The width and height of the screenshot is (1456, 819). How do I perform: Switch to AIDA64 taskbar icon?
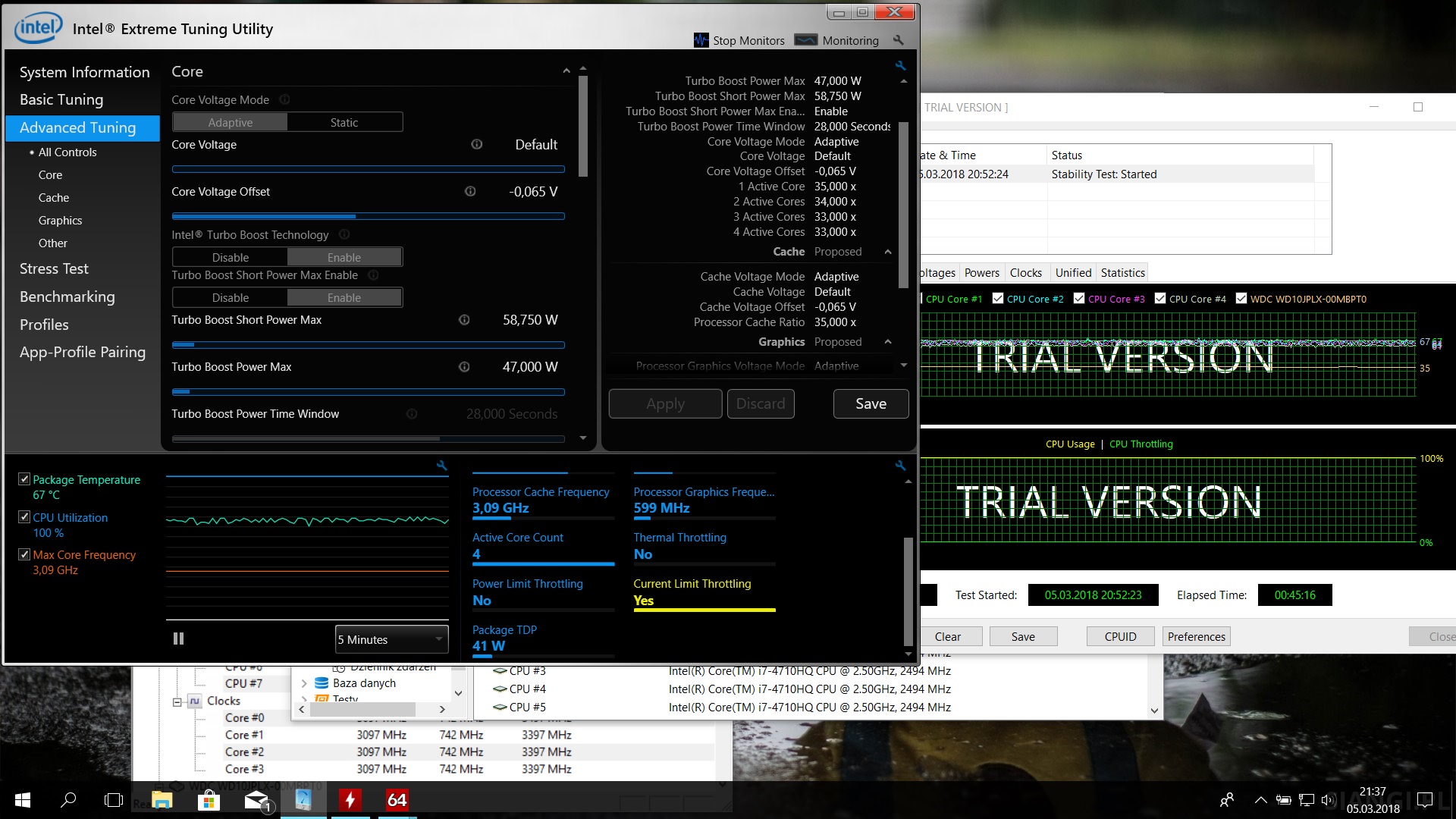[x=397, y=800]
